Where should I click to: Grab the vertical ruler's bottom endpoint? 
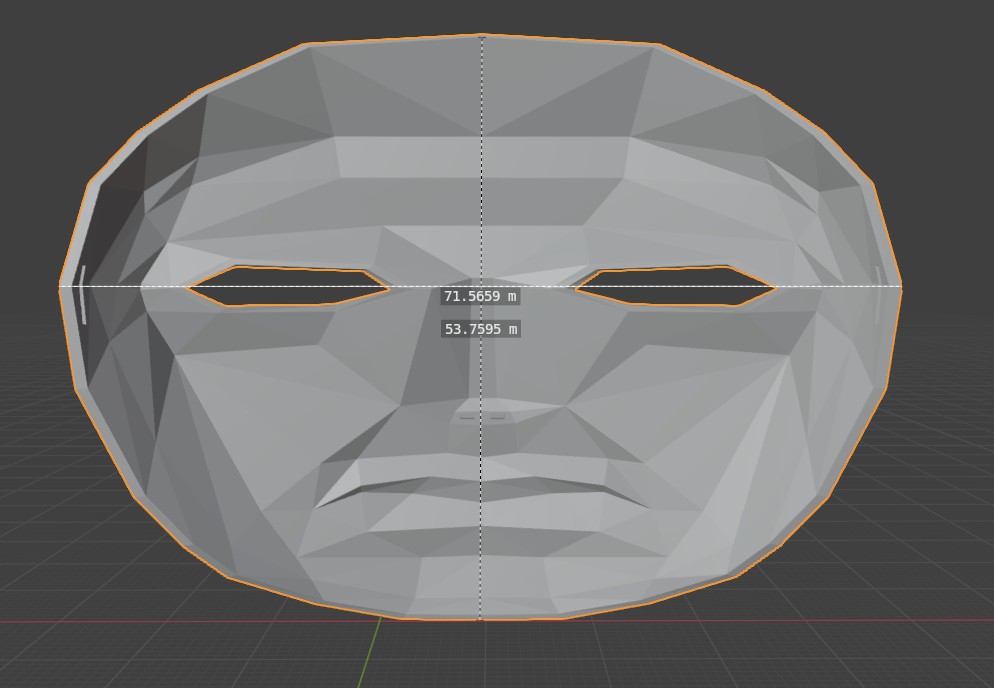482,618
